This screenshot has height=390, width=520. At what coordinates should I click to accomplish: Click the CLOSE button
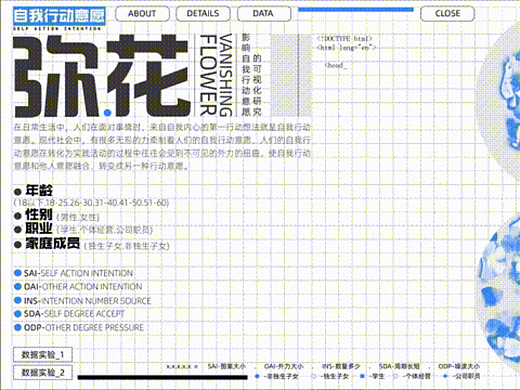pos(447,14)
